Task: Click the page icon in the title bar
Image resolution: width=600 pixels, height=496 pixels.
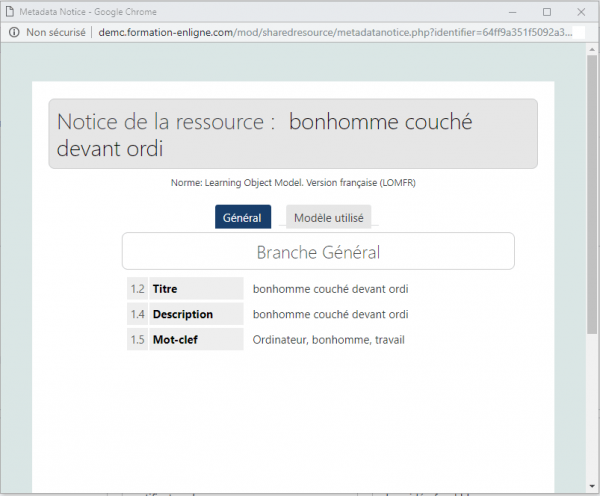Action: pos(10,10)
